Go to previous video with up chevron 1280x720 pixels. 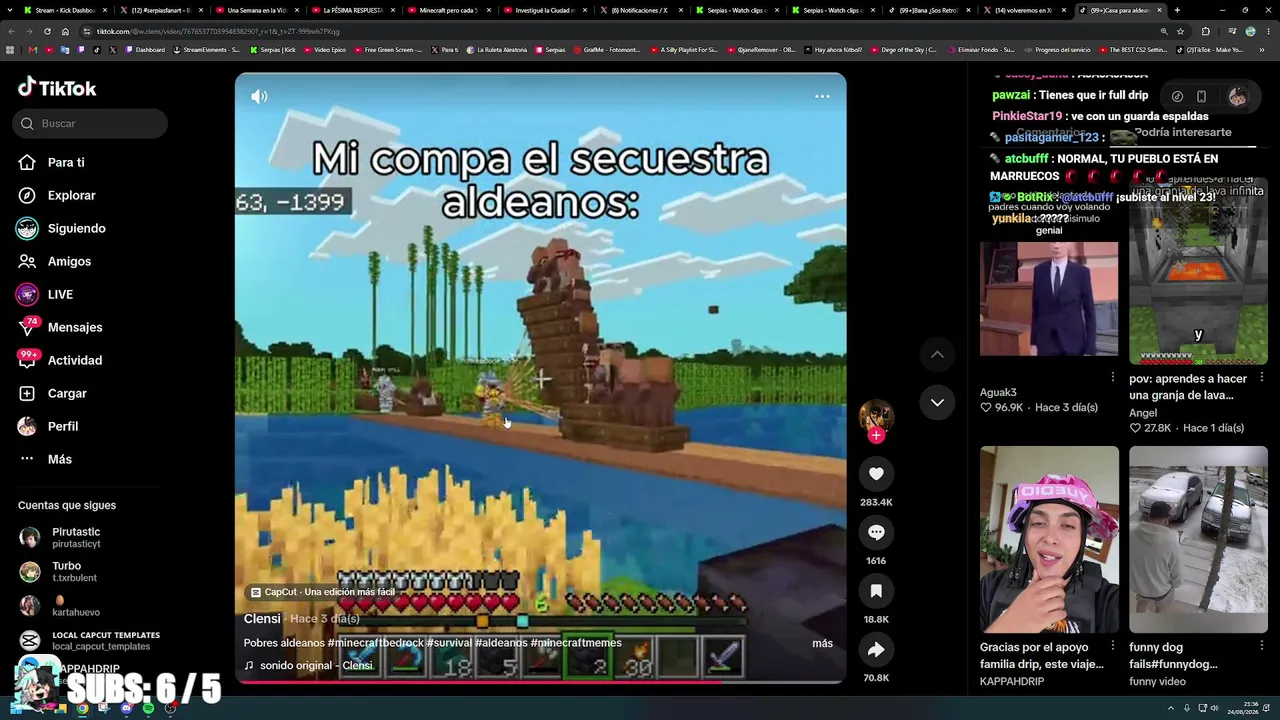(x=937, y=355)
